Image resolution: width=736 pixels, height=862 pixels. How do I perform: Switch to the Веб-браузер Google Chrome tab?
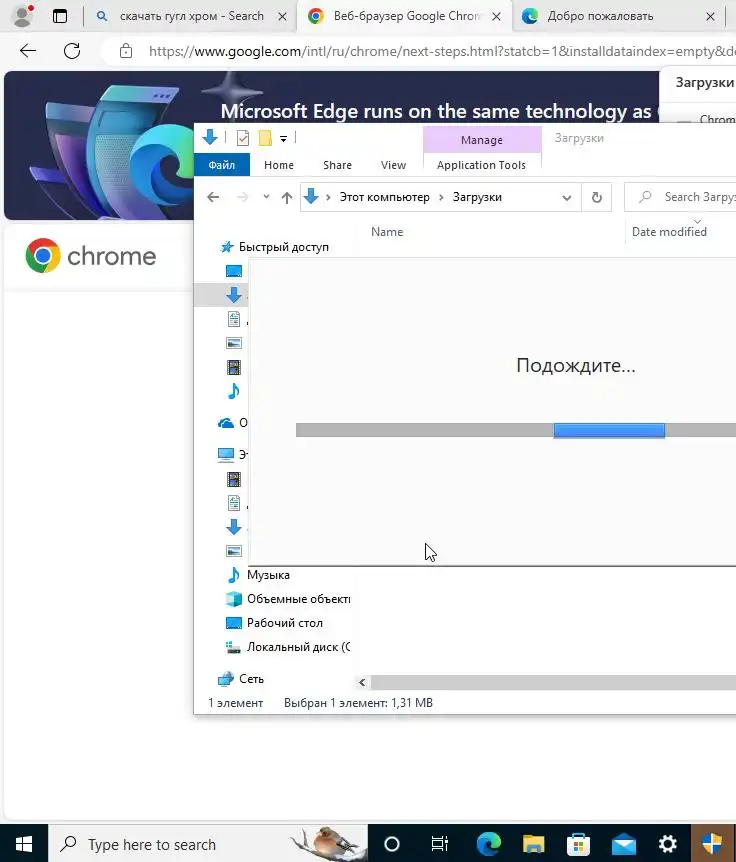click(x=406, y=16)
